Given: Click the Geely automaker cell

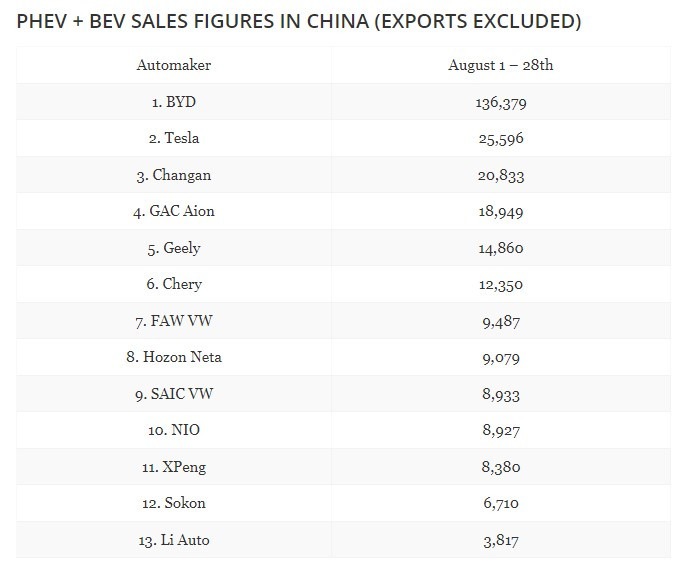Looking at the screenshot, I should coord(174,248).
